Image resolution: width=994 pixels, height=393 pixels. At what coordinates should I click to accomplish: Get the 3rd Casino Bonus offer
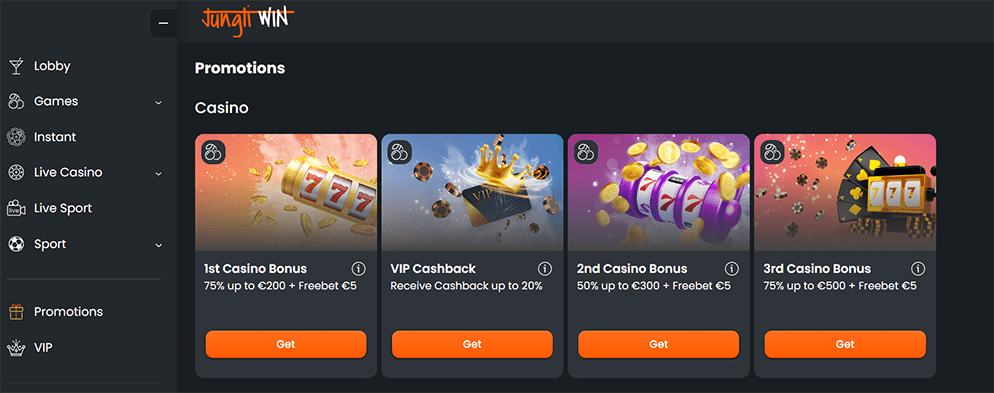[845, 344]
